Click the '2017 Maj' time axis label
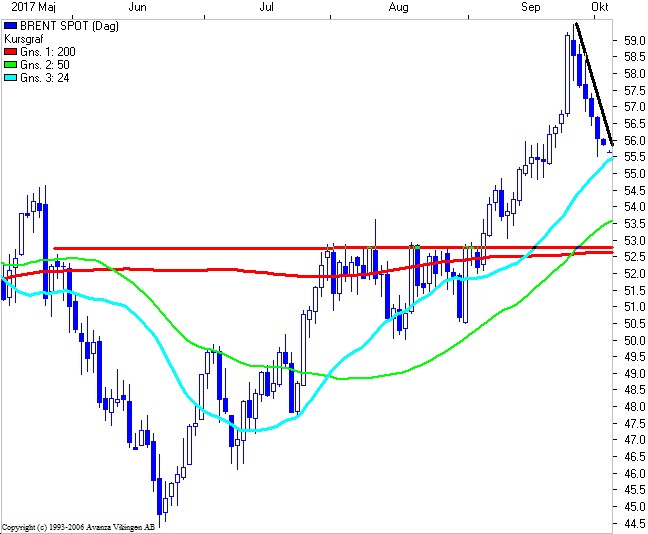 [x=25, y=7]
